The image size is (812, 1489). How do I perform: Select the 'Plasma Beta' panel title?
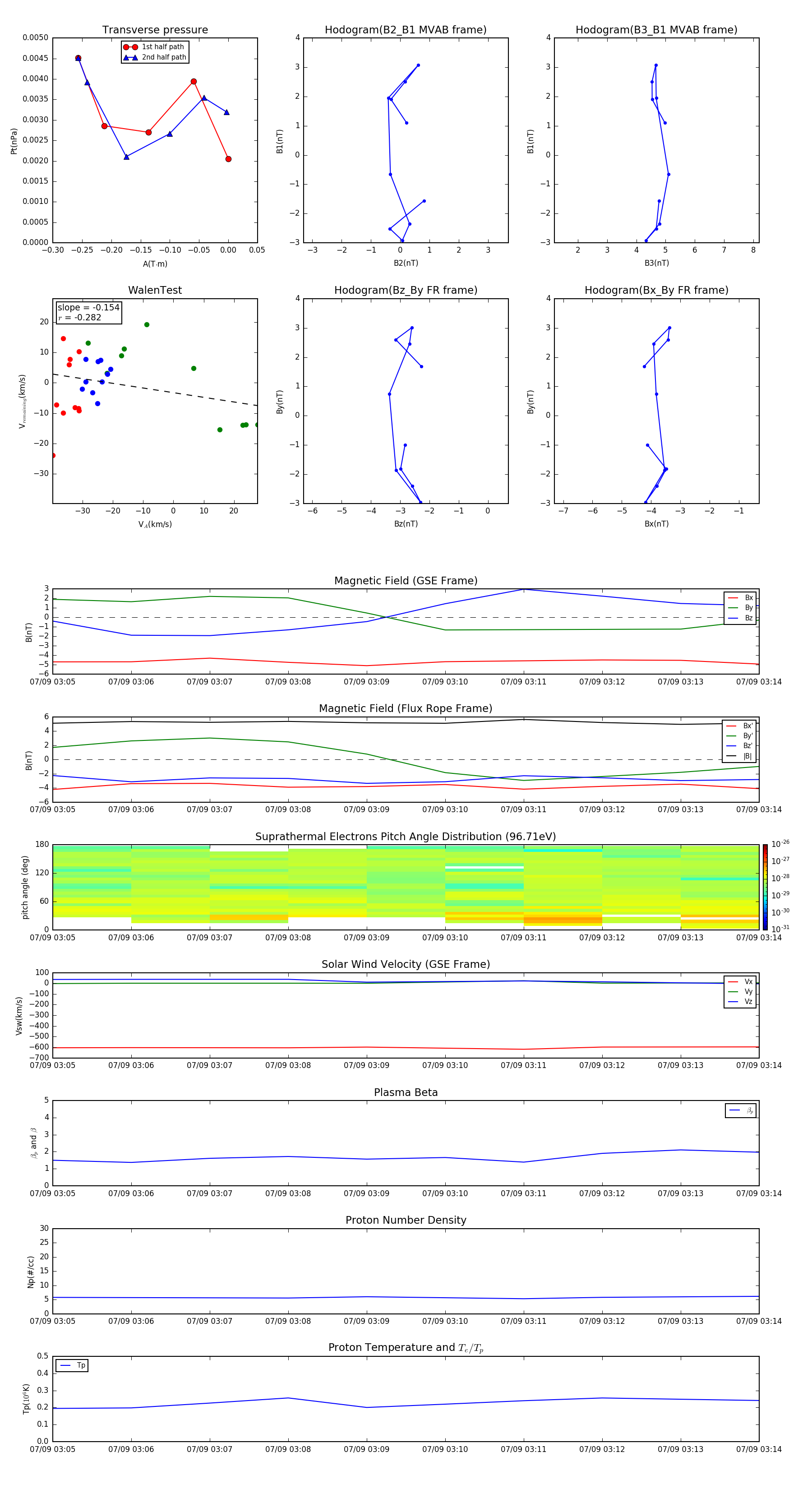point(406,1093)
